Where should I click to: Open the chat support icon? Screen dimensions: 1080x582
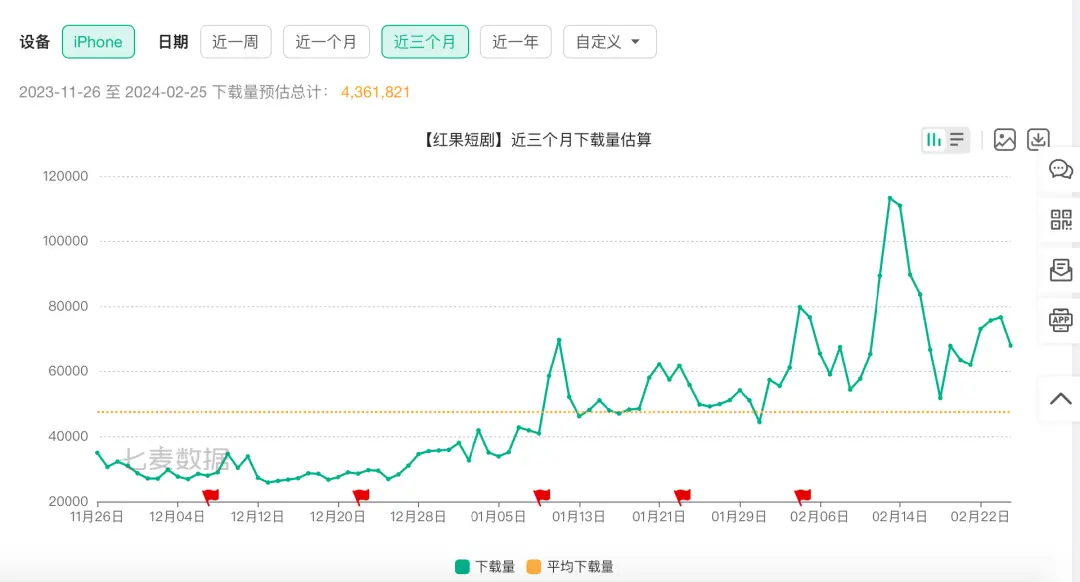1060,169
